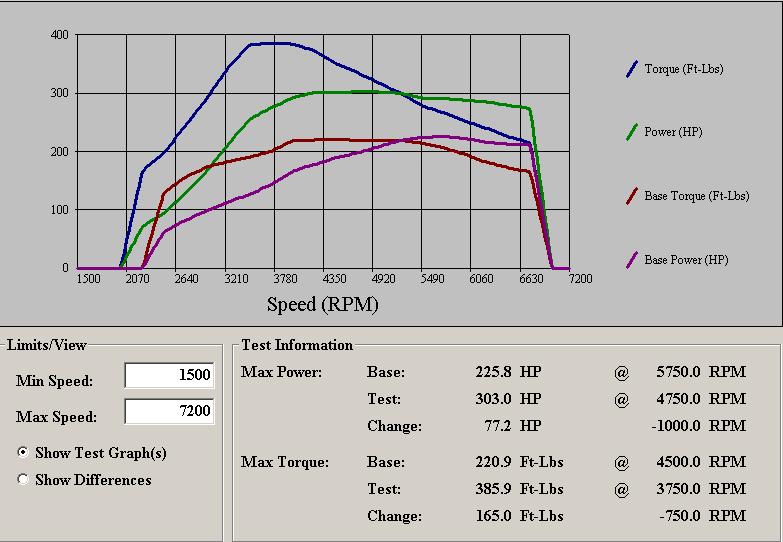The image size is (783, 542).
Task: Click the red Base Torque legend line icon
Action: (x=632, y=196)
